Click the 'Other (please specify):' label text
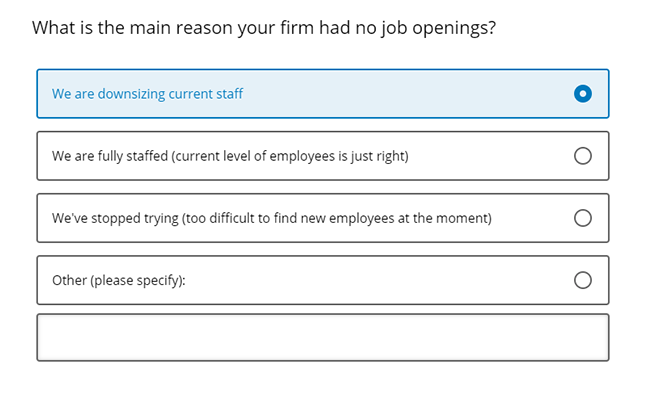This screenshot has height=398, width=650. tap(119, 280)
